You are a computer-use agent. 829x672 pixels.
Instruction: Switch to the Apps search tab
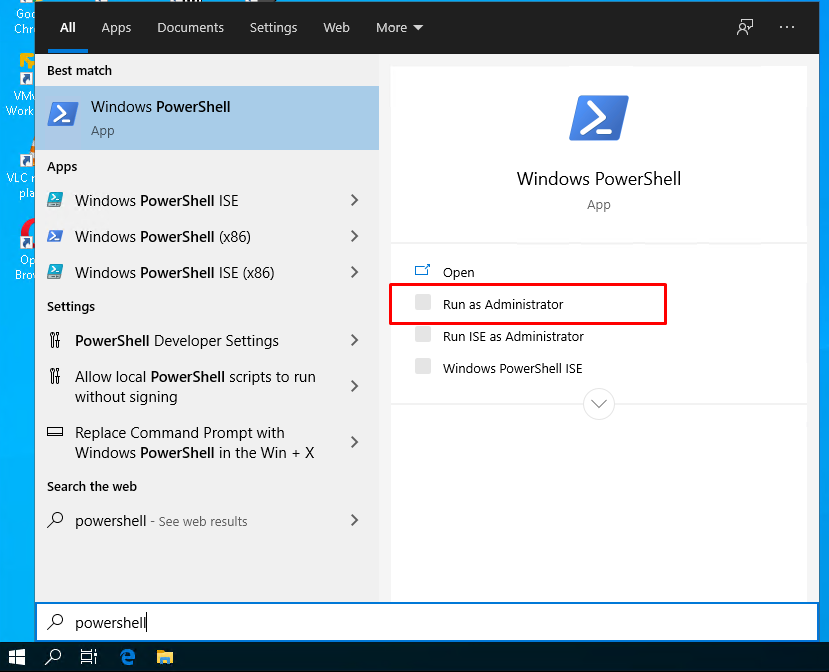coord(116,27)
